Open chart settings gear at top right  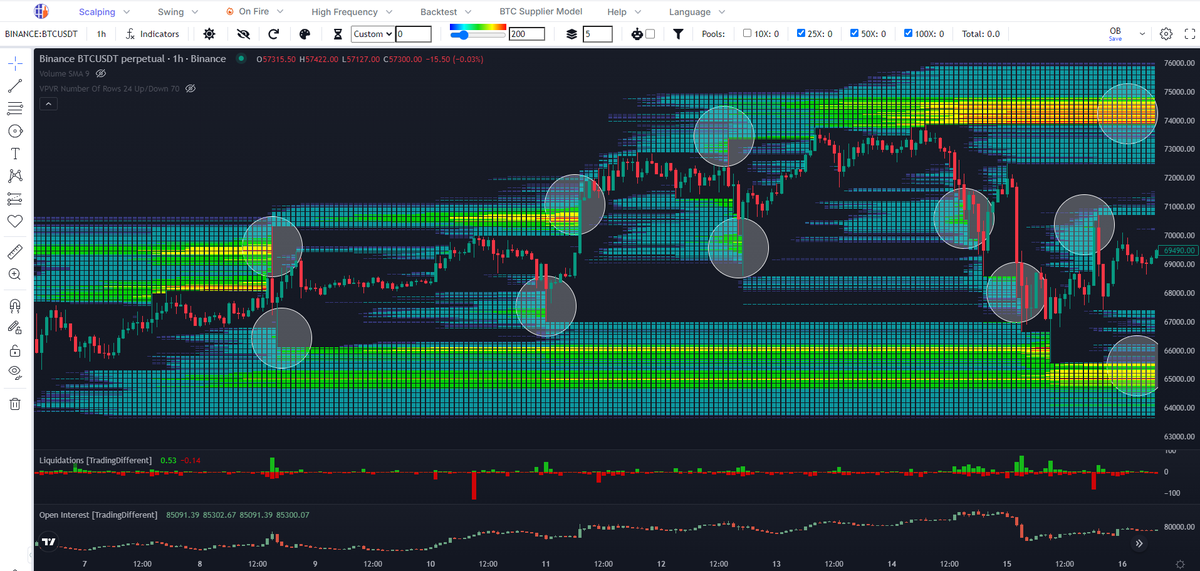[x=1166, y=33]
